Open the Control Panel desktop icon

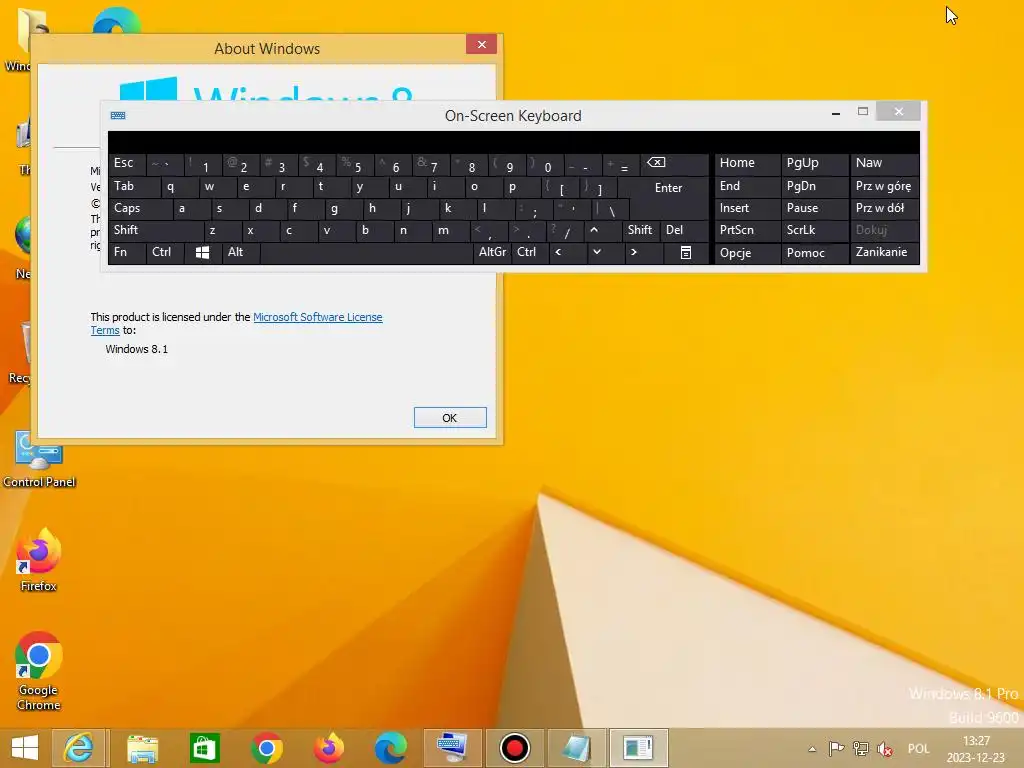pos(39,459)
